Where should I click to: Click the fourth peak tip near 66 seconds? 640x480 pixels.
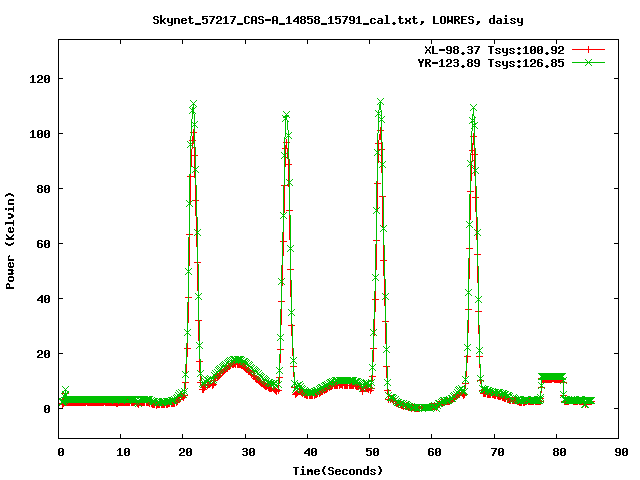473,108
